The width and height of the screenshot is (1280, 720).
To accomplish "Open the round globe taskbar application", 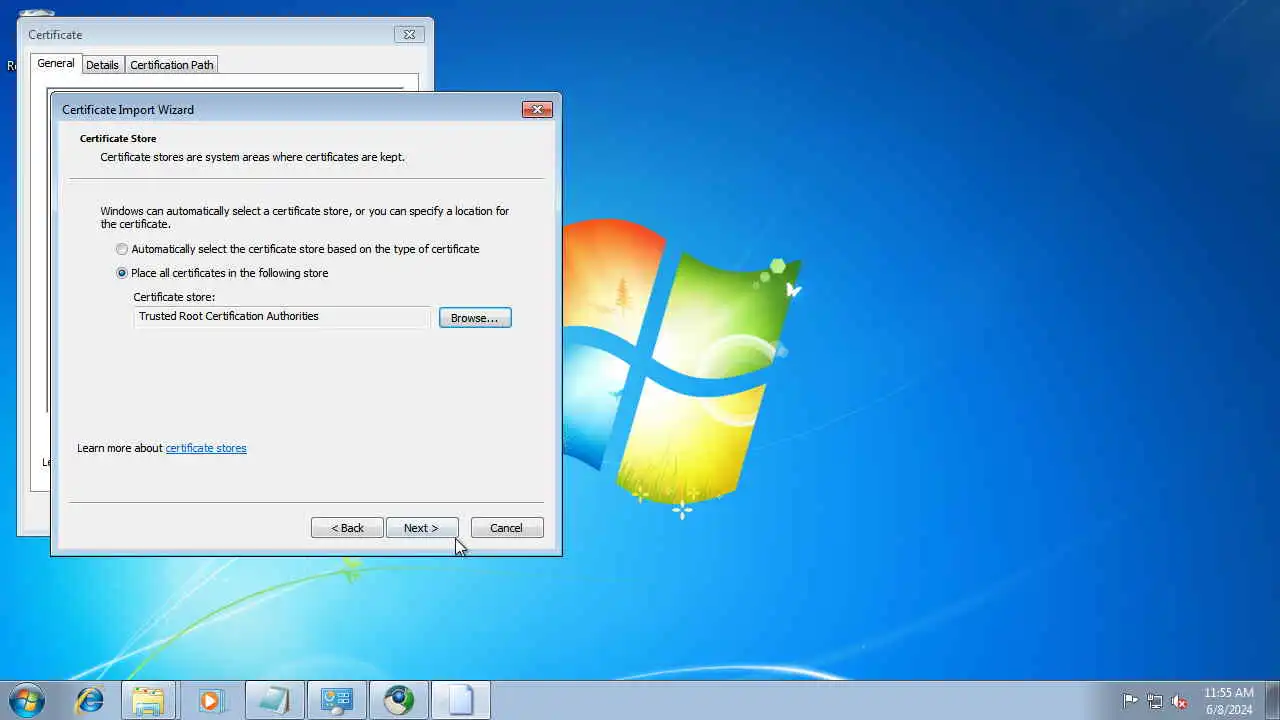I will (399, 700).
